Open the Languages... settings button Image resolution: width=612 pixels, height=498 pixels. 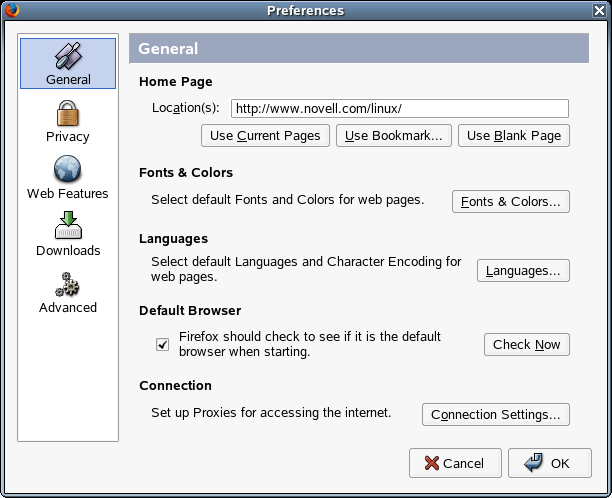(523, 270)
